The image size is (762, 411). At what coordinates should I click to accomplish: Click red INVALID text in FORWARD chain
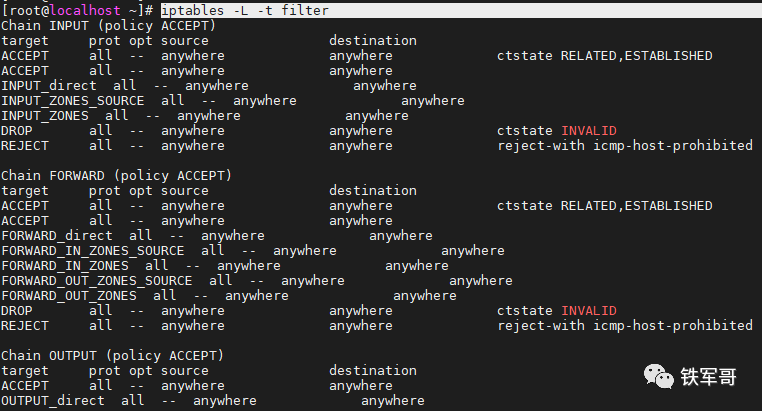click(588, 310)
